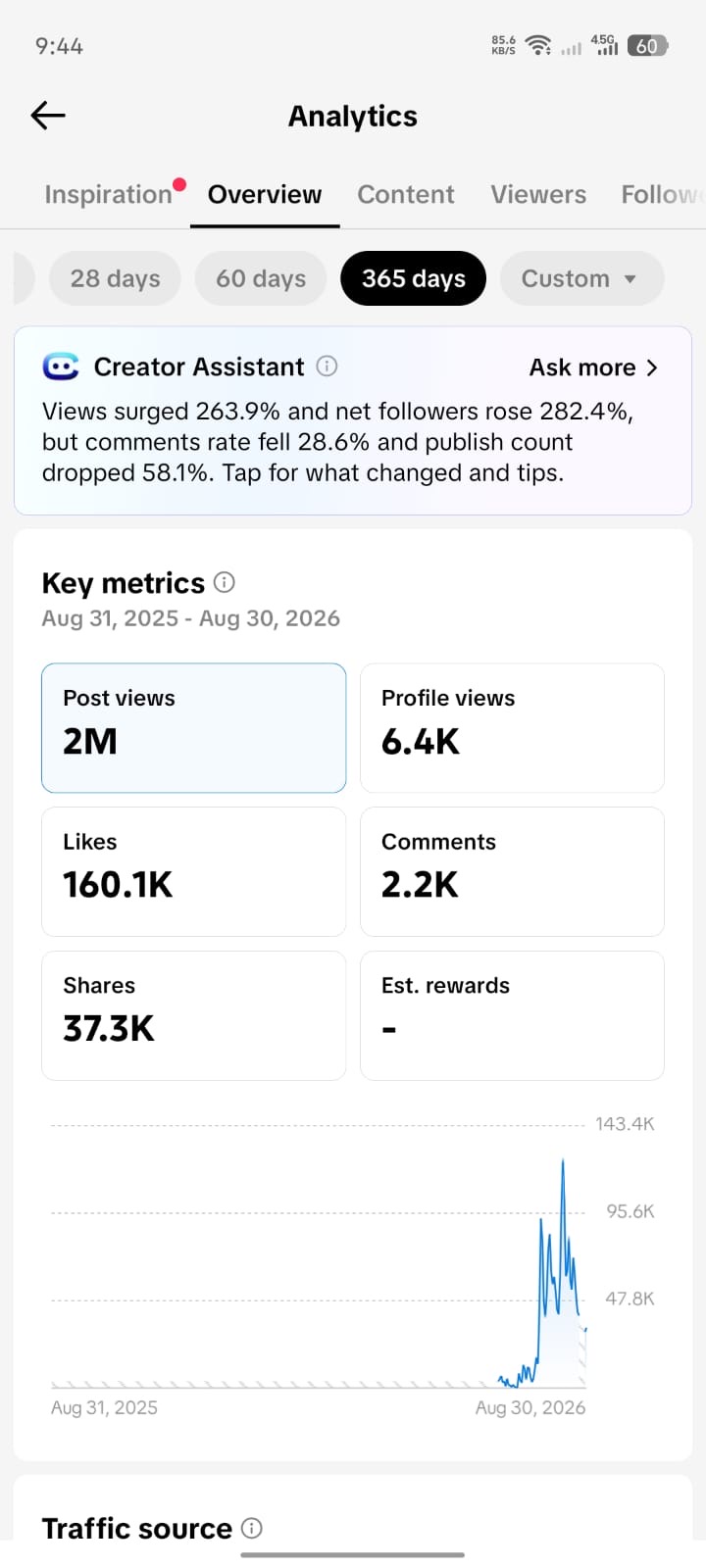Tap the battery indicator in status bar
Viewport: 706px width, 1568px height.
tap(647, 45)
